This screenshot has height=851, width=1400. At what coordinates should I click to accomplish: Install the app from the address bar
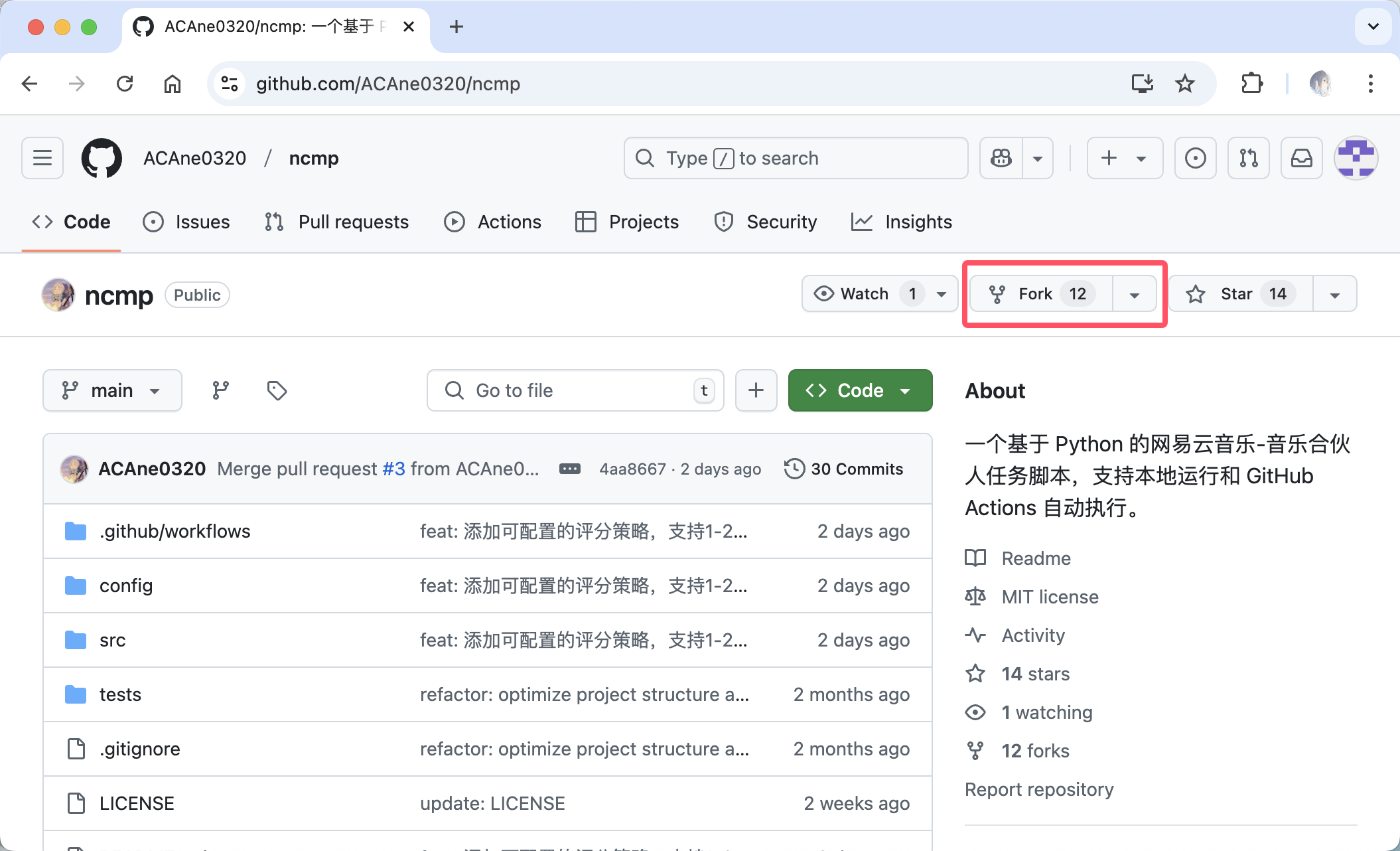[1142, 84]
